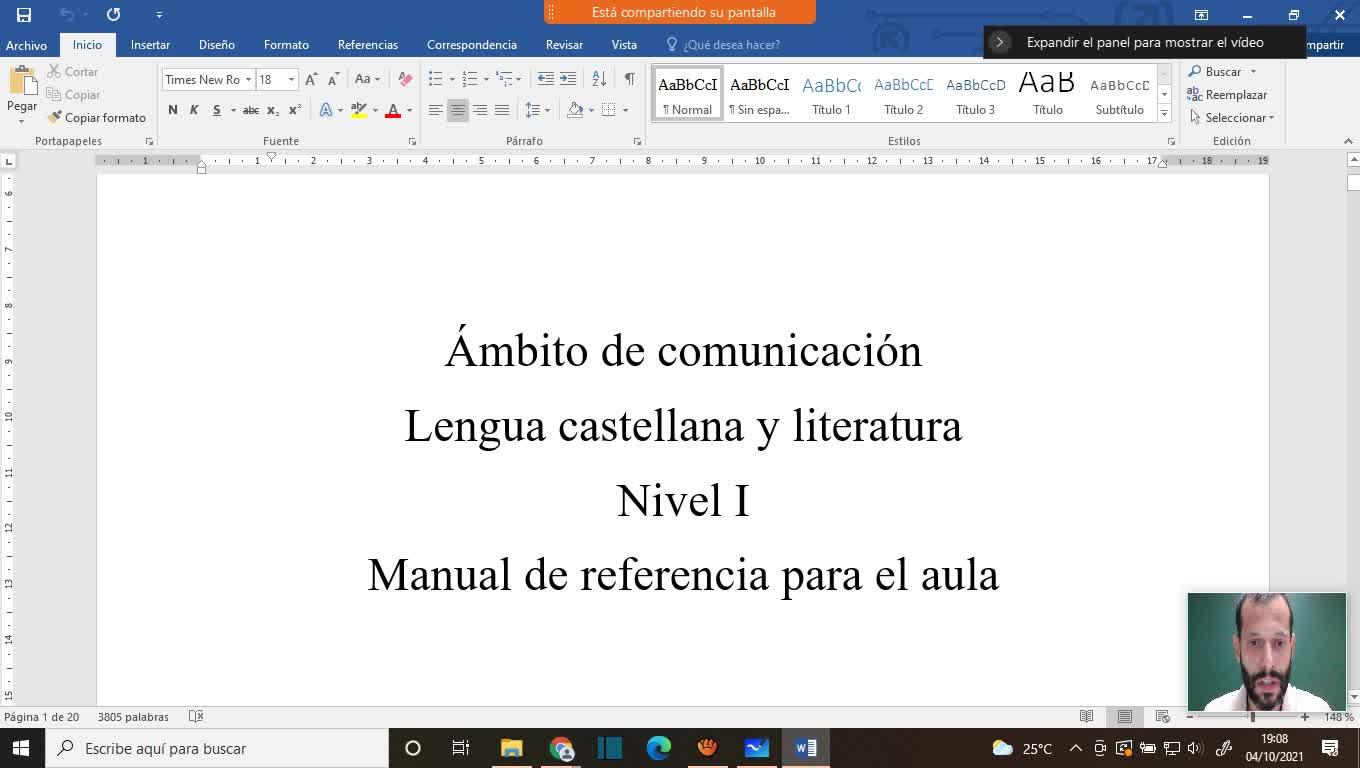The image size is (1360, 768).
Task: Decrease font size with the smaller A icon
Action: (333, 79)
